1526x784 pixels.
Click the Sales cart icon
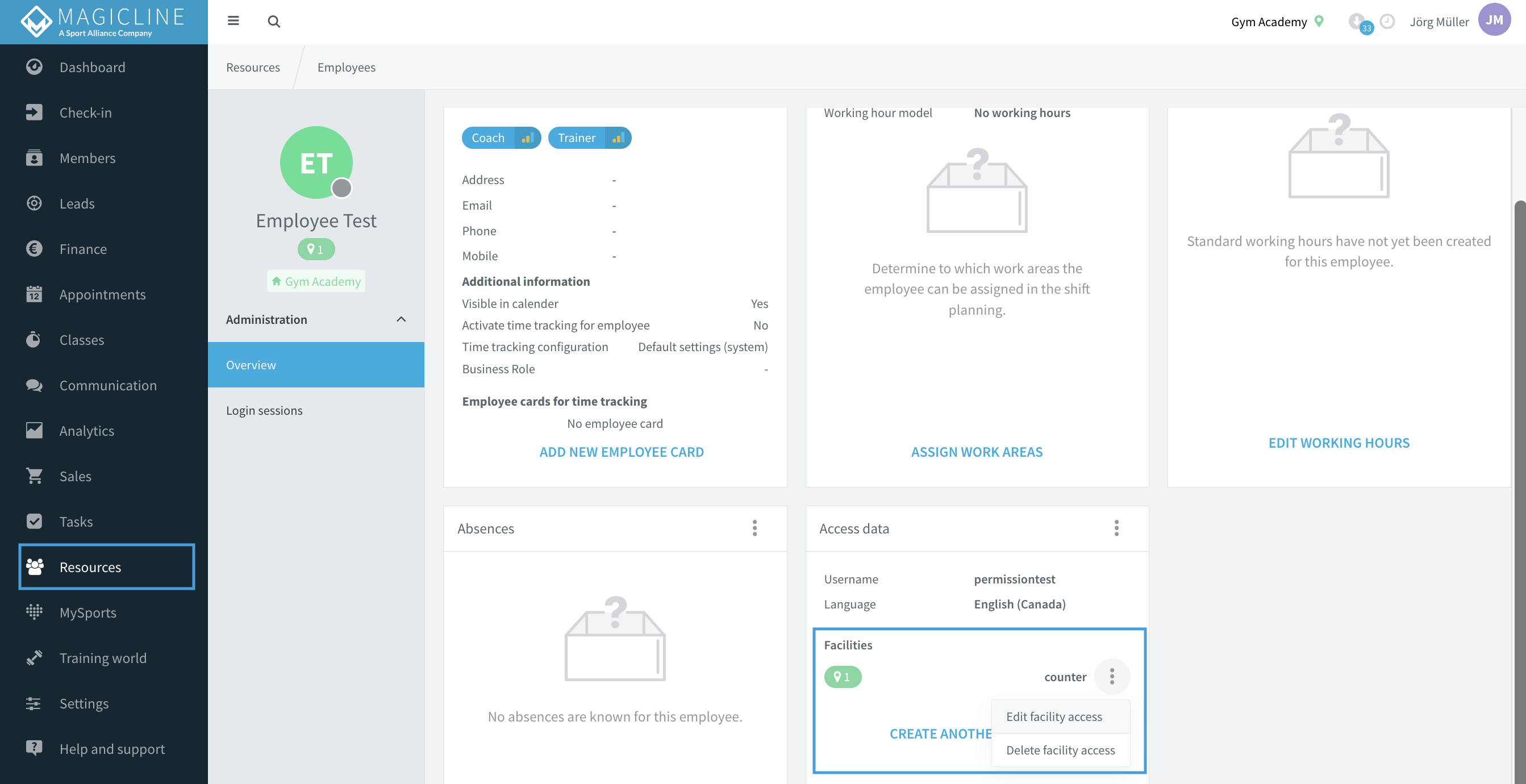point(34,476)
